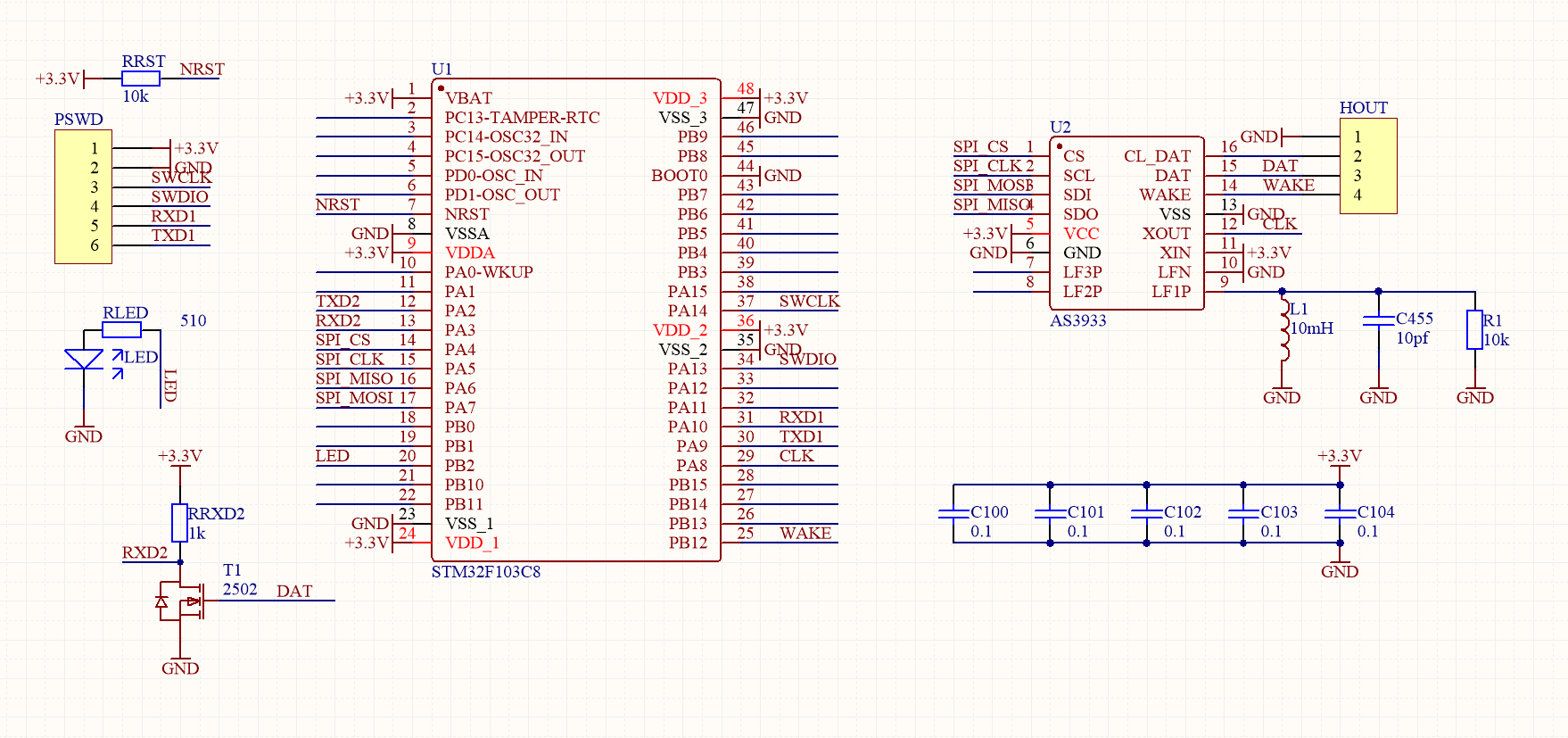Select the BOOT0 pin name on U1

pos(680,176)
